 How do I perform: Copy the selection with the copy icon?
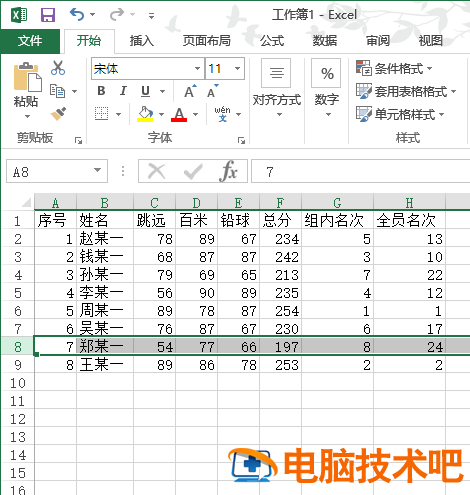click(x=57, y=91)
